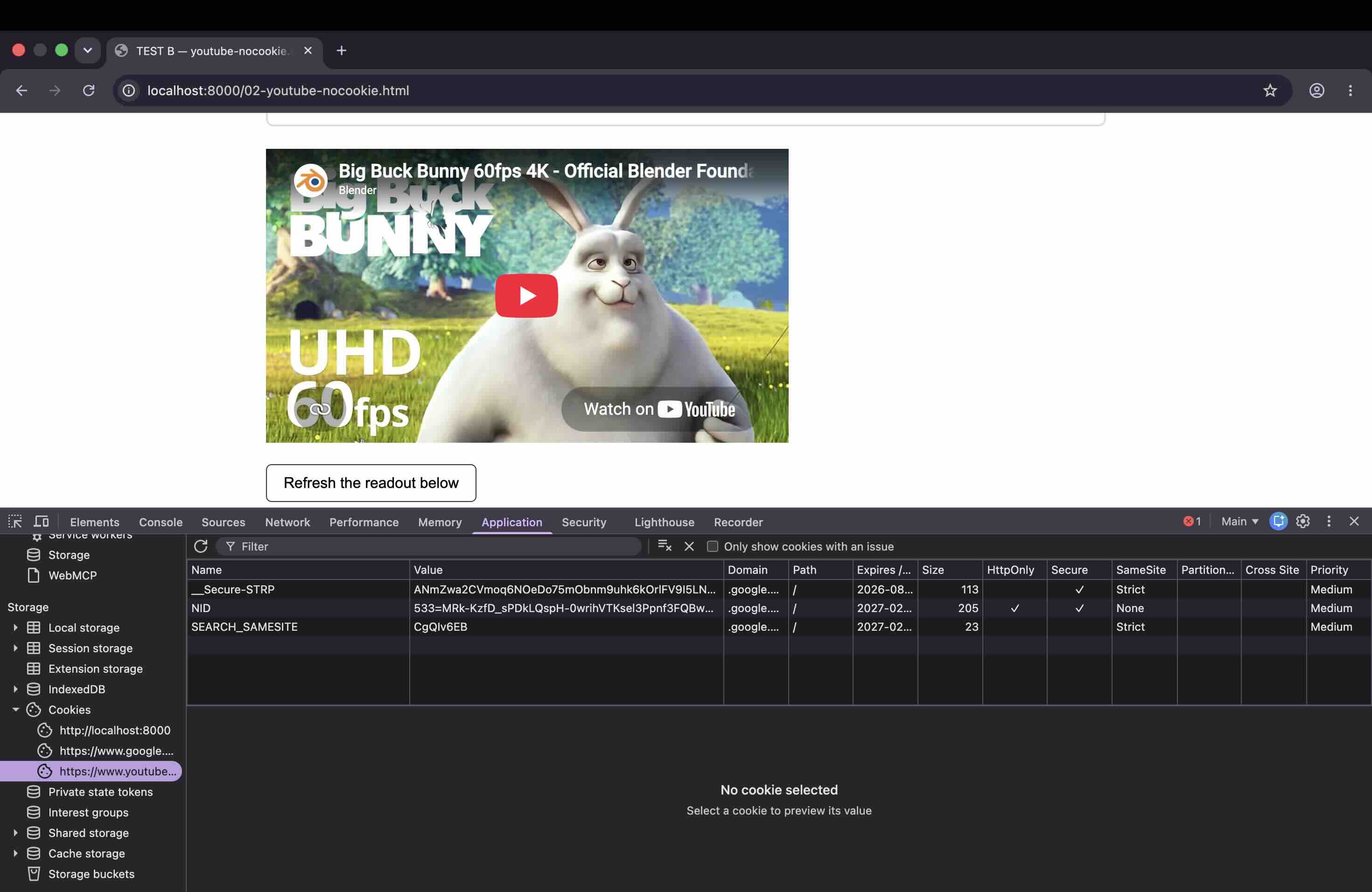
Task: Close the TEST B tab
Action: pos(308,51)
